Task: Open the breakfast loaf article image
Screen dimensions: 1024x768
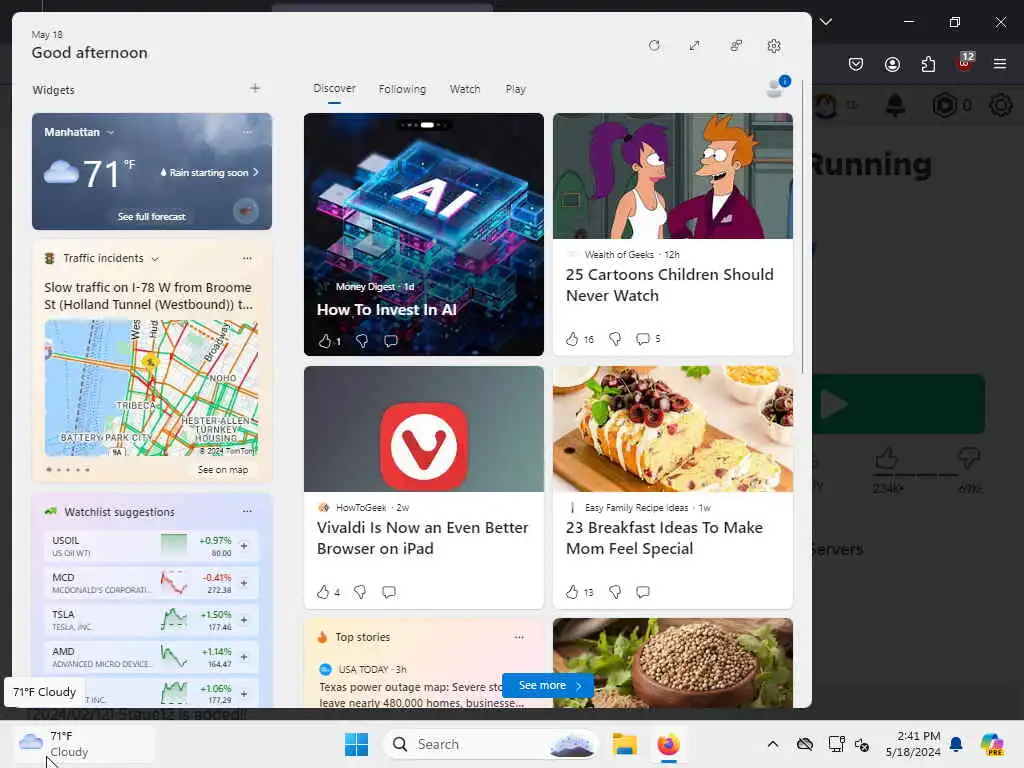Action: click(x=673, y=429)
